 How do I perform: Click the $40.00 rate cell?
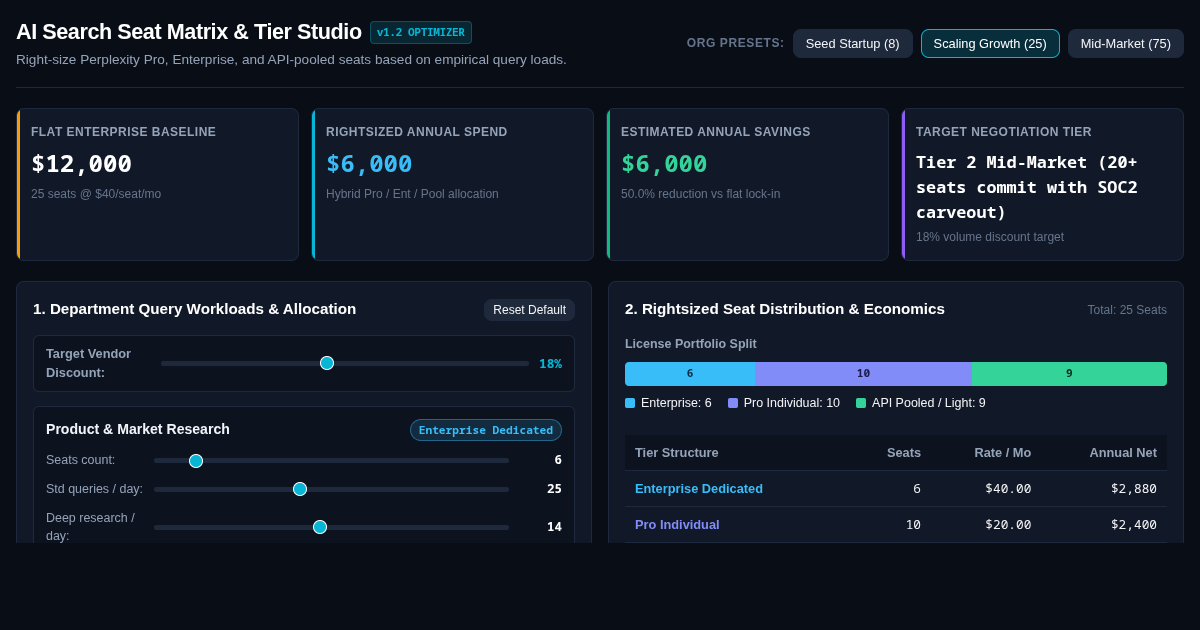coord(1008,488)
